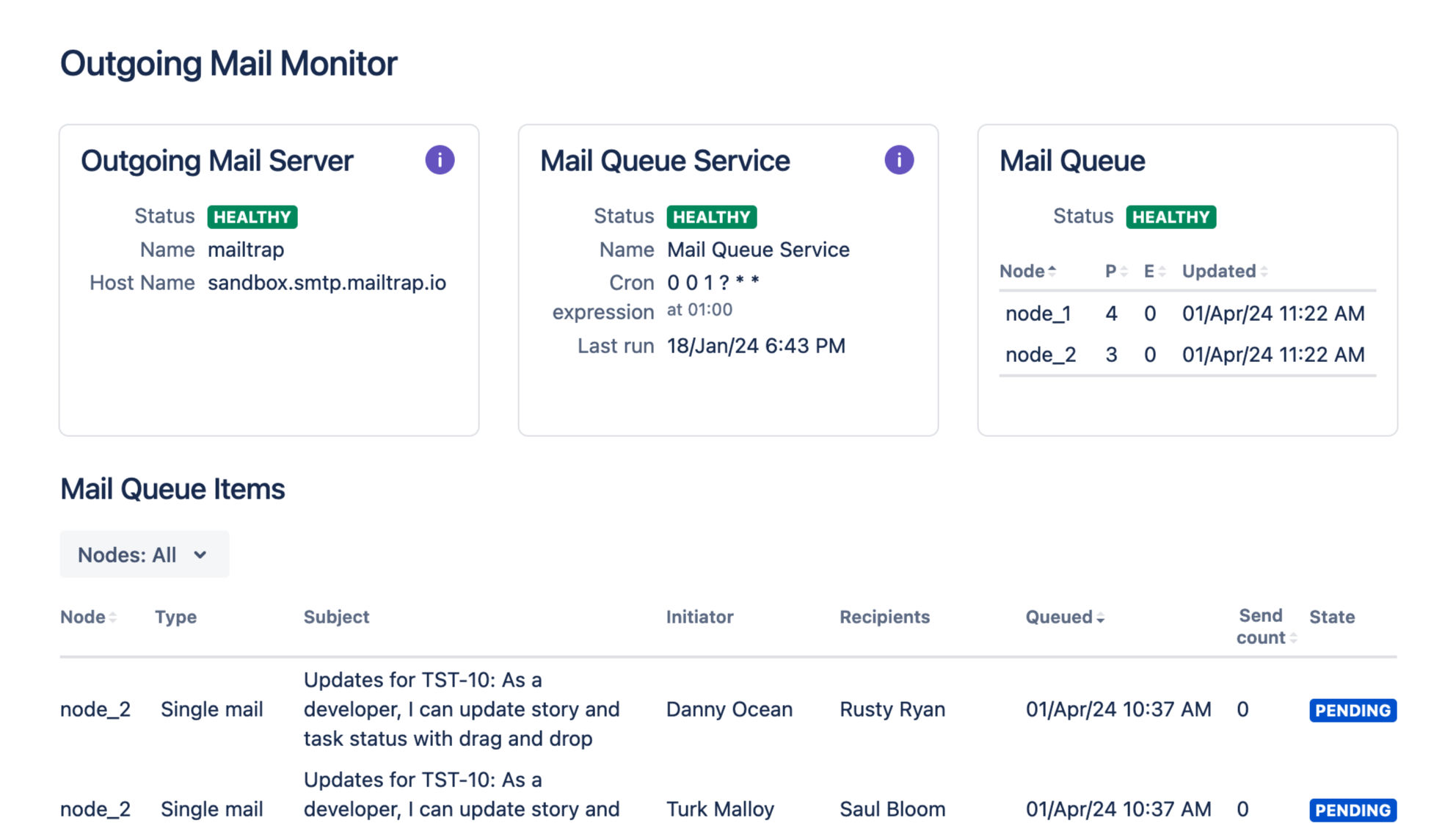Viewport: 1456px width, 829px height.
Task: Sort queue items by Queued date
Action: click(1064, 617)
